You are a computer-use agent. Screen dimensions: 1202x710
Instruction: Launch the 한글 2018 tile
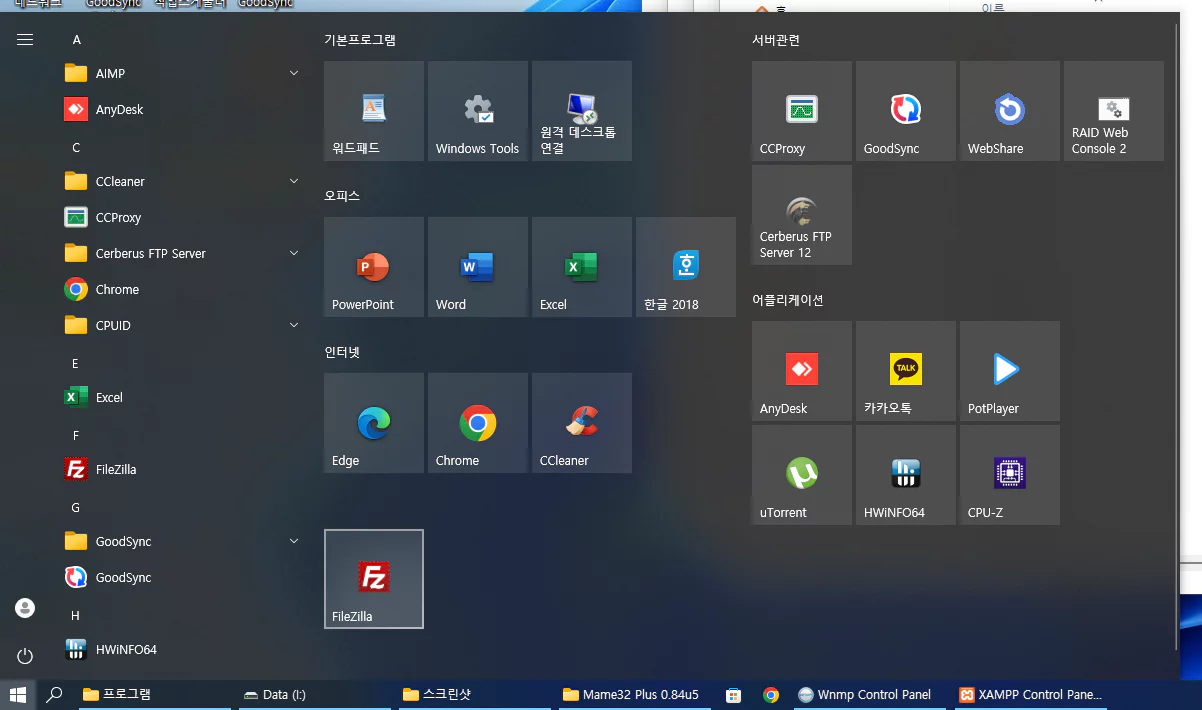point(686,267)
